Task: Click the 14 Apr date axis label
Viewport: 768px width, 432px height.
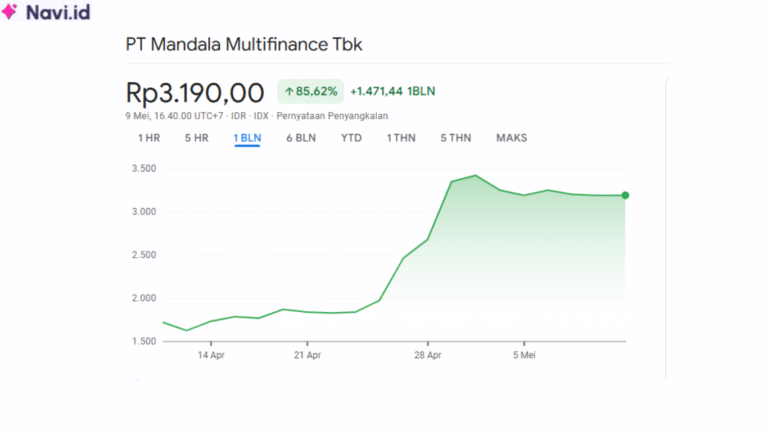Action: 210,355
